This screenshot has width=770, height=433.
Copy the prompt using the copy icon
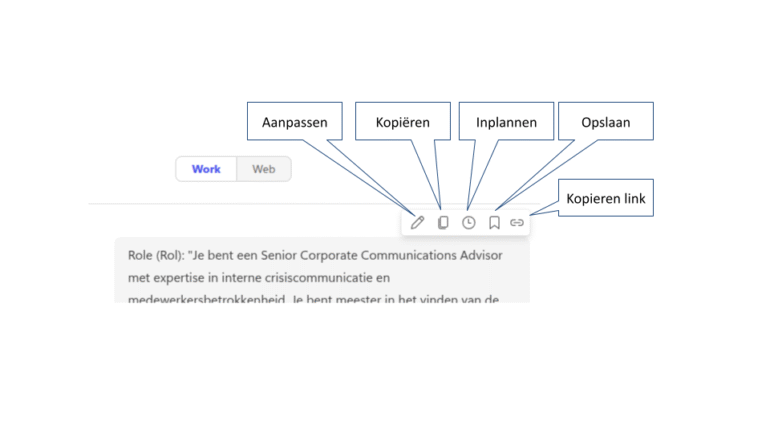pos(443,222)
